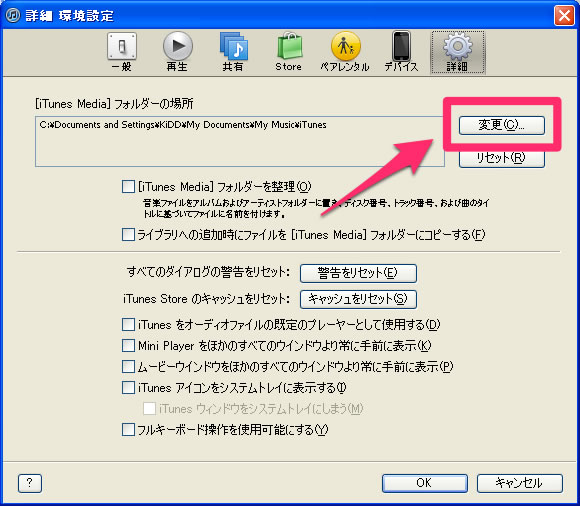This screenshot has width=580, height=506.
Task: Toggle copy files to iTunes Media folder checkbox
Action: pyautogui.click(x=128, y=235)
